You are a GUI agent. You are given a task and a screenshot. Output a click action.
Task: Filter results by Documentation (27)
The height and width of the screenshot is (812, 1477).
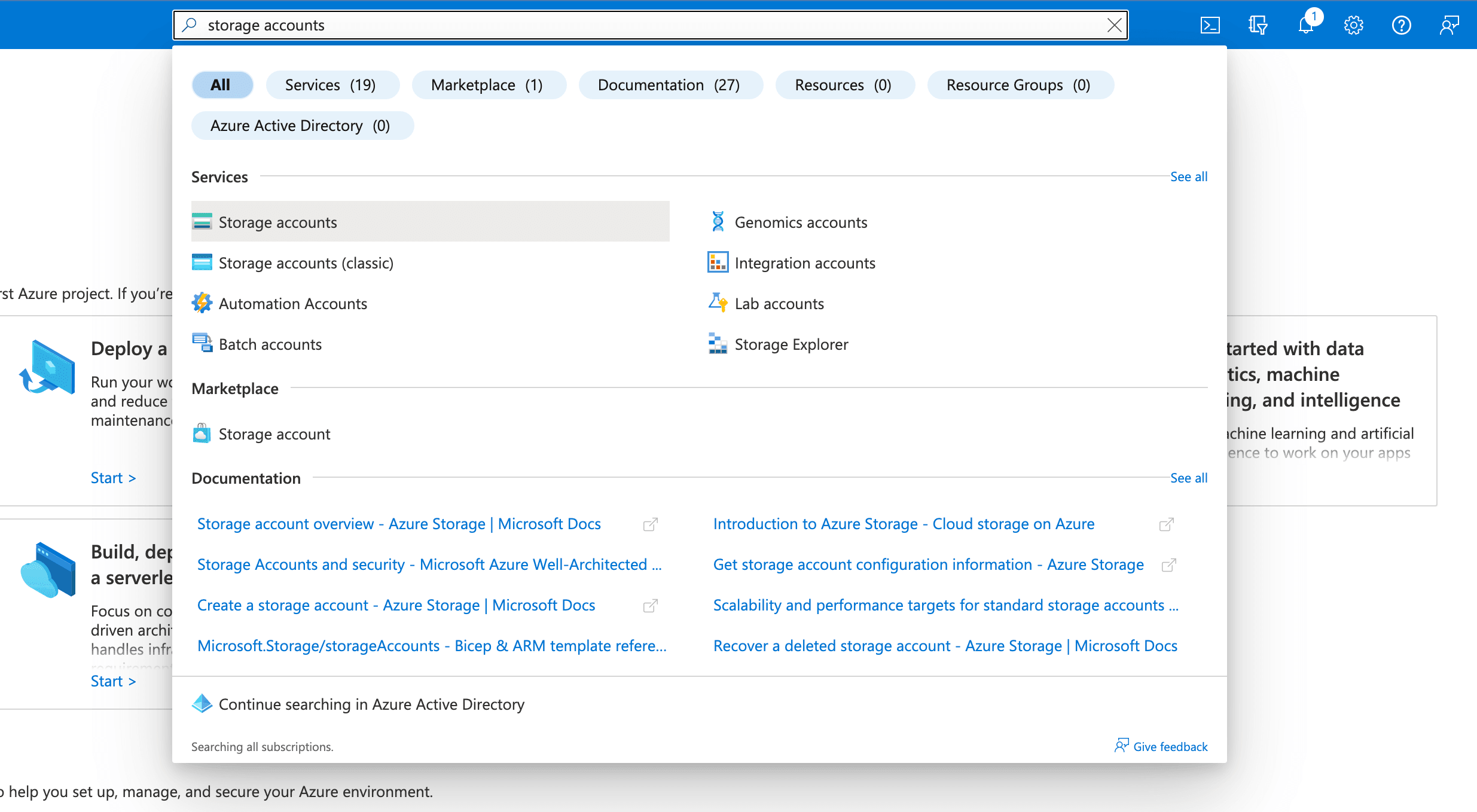click(669, 85)
